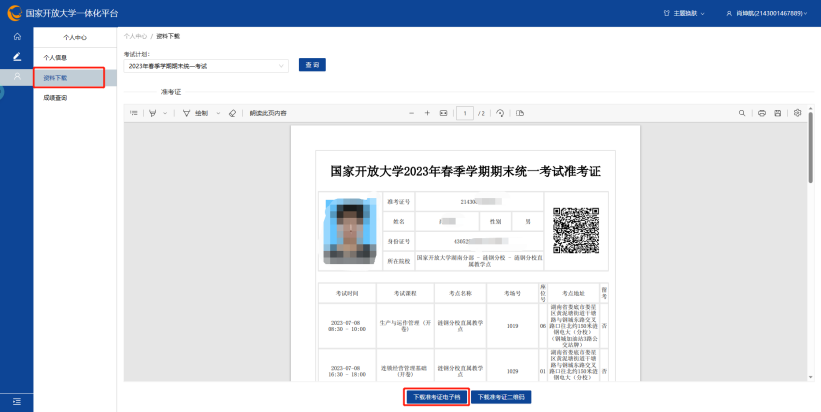Save the PDF using the disk icon
Viewport: 821px width, 412px height.
(x=778, y=113)
